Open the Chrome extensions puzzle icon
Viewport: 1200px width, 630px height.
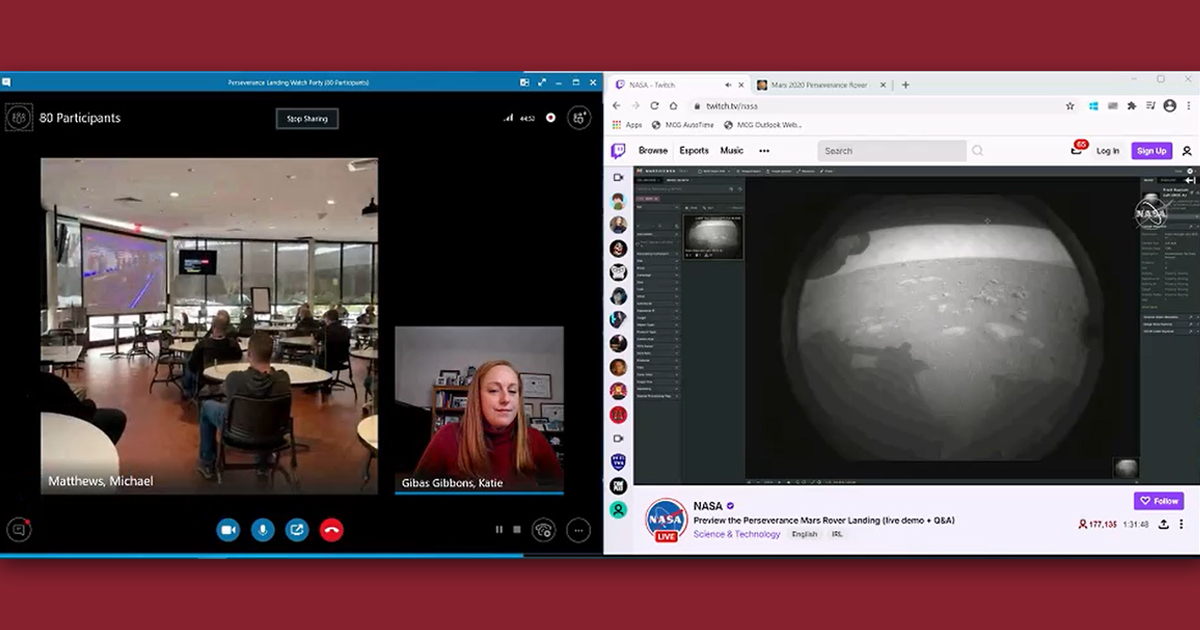(1132, 105)
